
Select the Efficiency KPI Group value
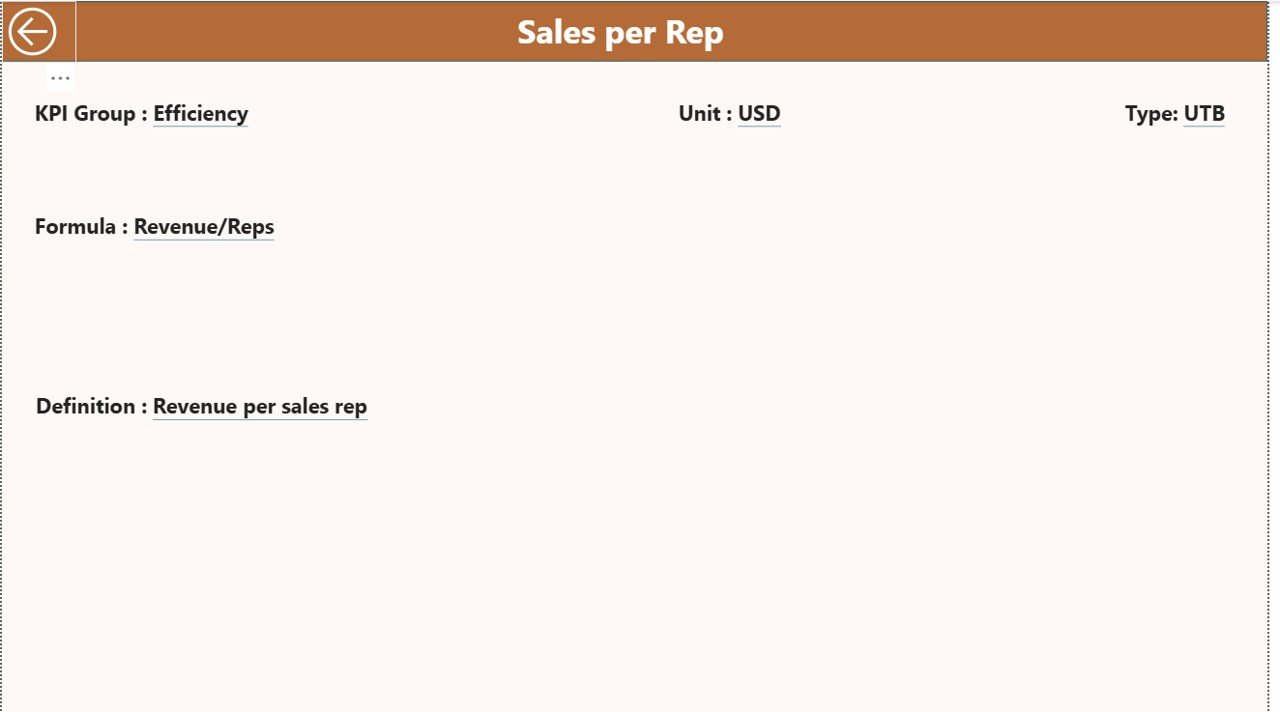200,113
